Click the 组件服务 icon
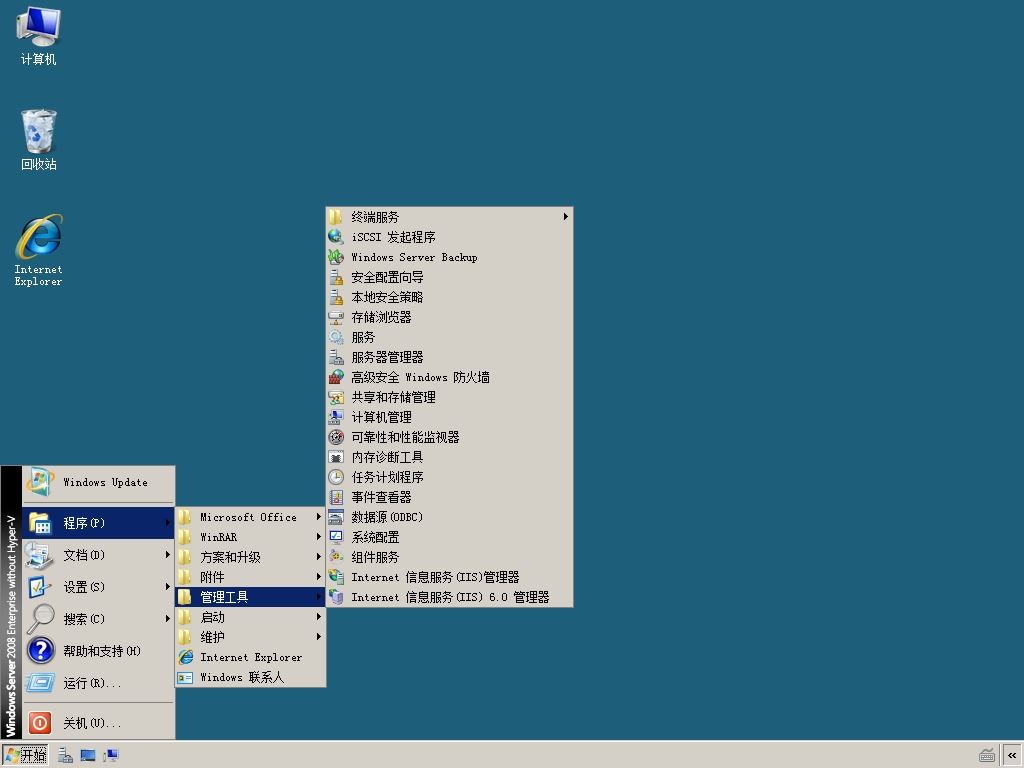The width and height of the screenshot is (1024, 768). [336, 557]
